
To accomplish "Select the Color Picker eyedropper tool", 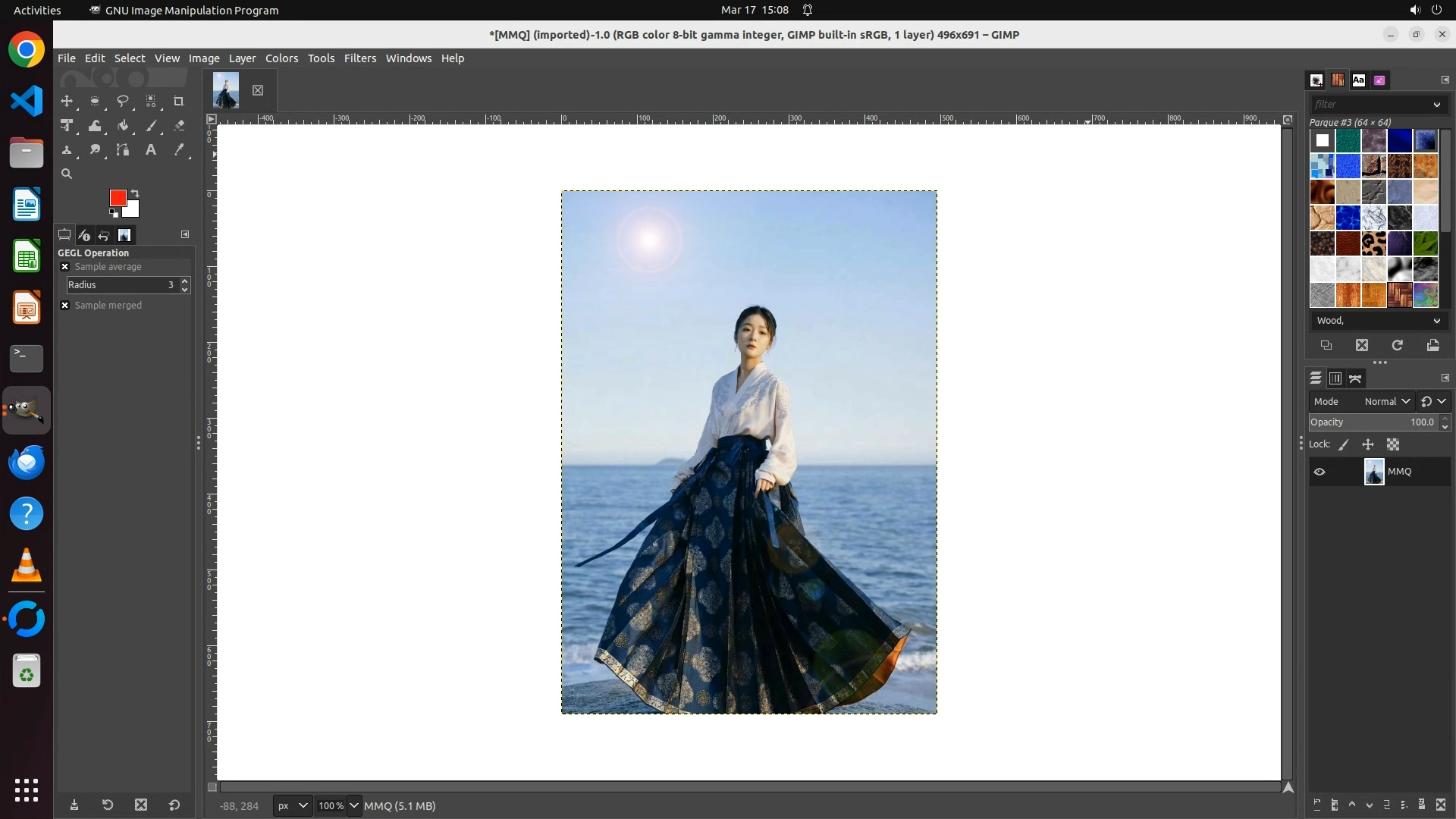I will coord(179,150).
